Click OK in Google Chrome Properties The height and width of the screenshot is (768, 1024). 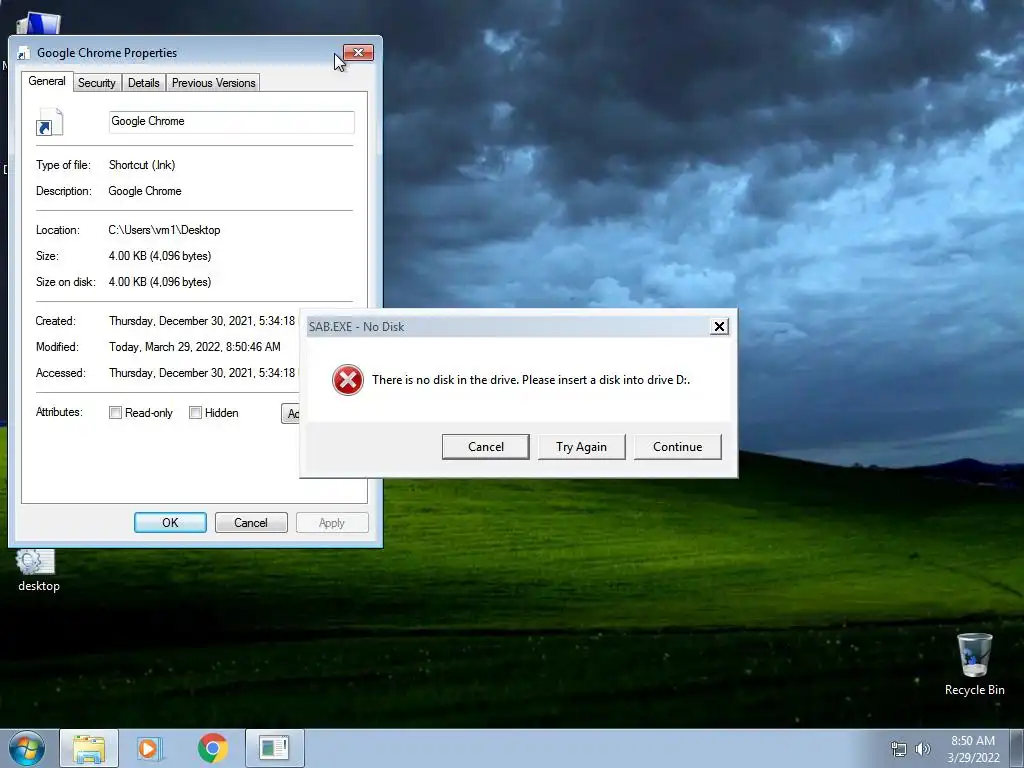170,522
